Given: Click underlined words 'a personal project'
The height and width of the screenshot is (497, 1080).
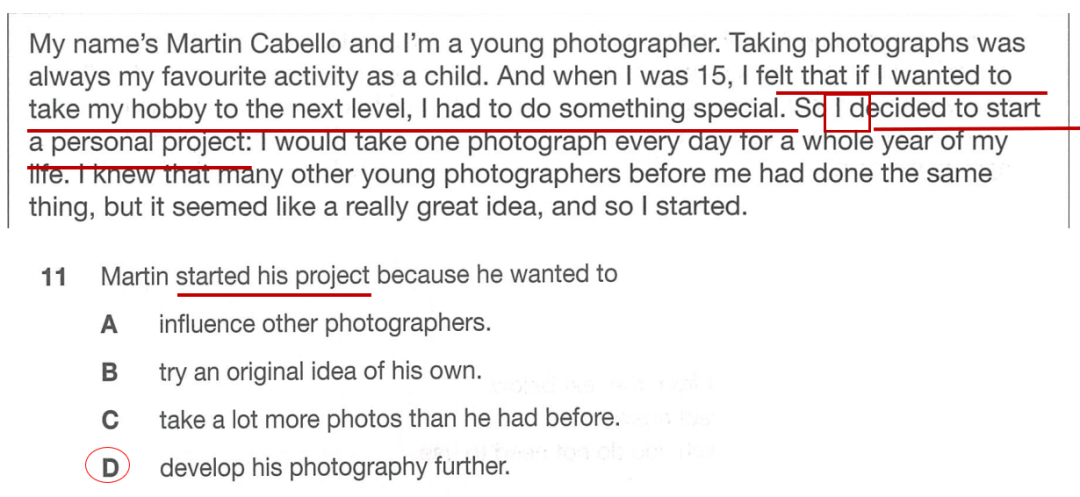Looking at the screenshot, I should [x=137, y=142].
